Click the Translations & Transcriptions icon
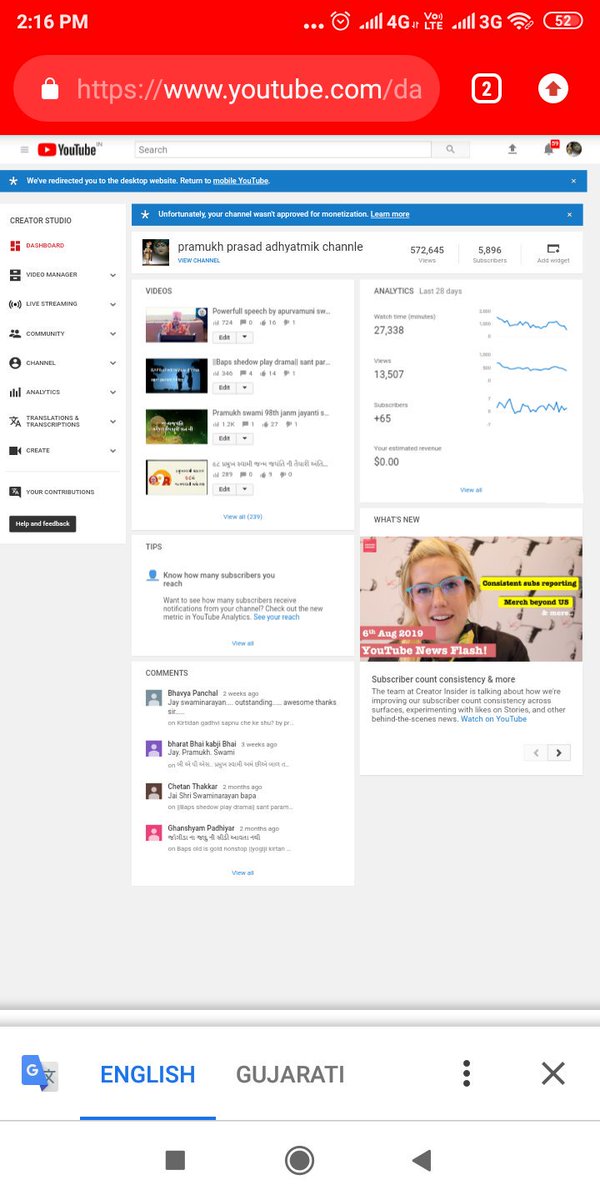 (15, 421)
